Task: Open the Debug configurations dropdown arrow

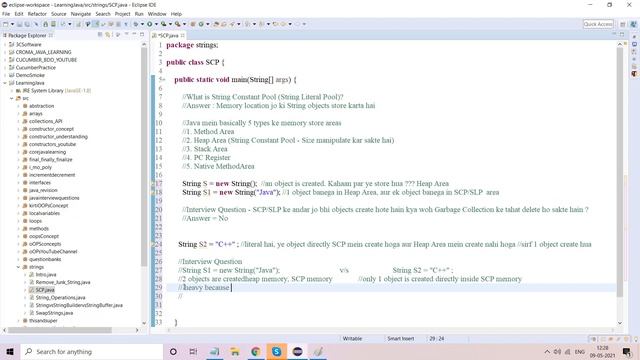Action: [142, 24]
